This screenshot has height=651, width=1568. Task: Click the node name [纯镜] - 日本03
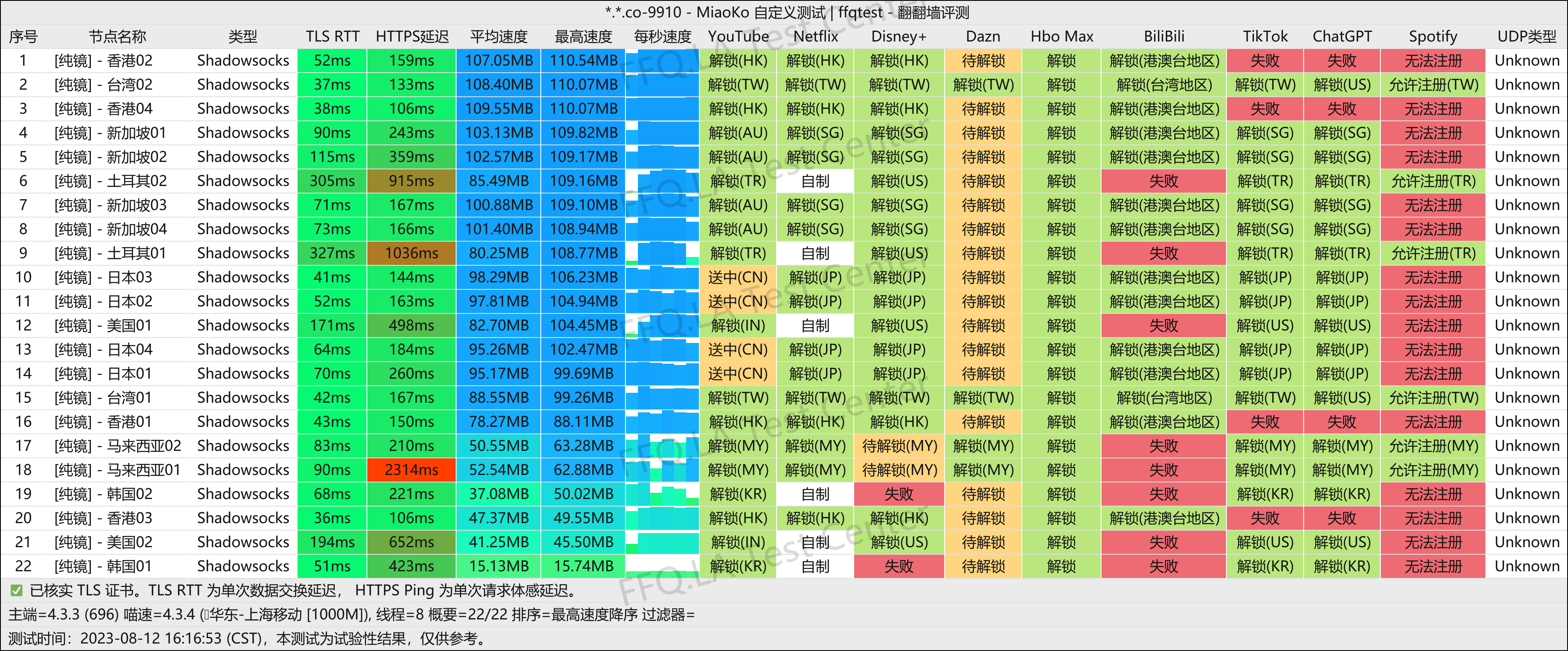(x=103, y=278)
